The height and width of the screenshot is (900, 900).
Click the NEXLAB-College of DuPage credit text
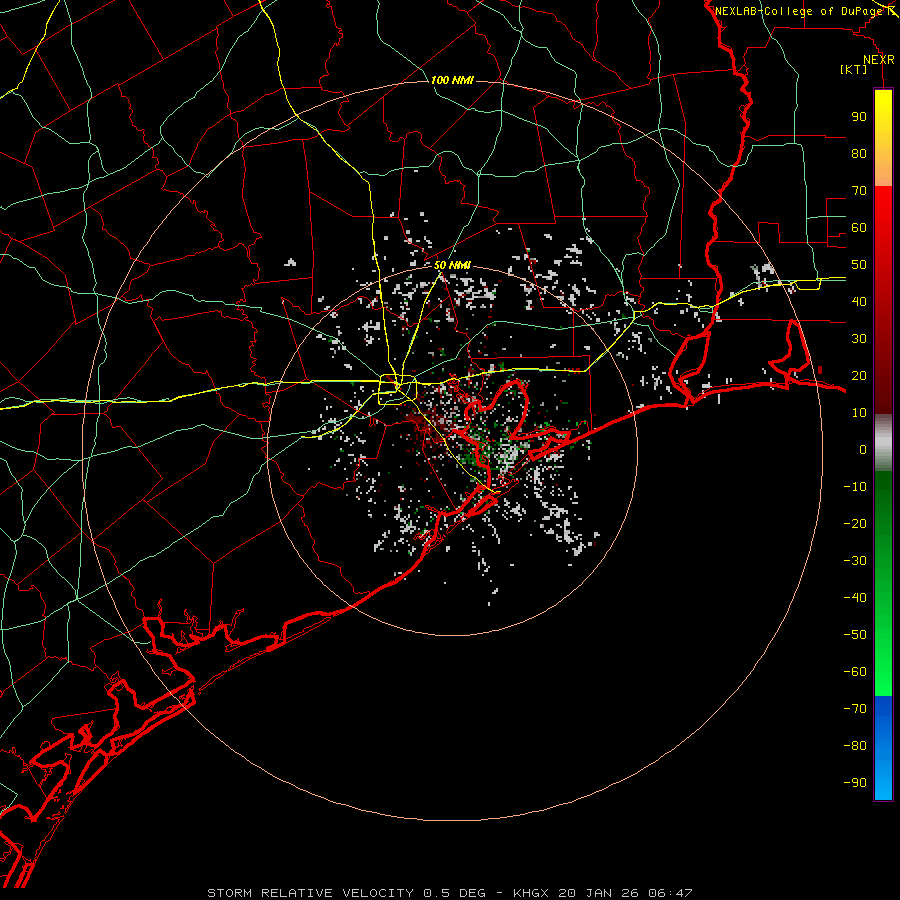[x=798, y=11]
